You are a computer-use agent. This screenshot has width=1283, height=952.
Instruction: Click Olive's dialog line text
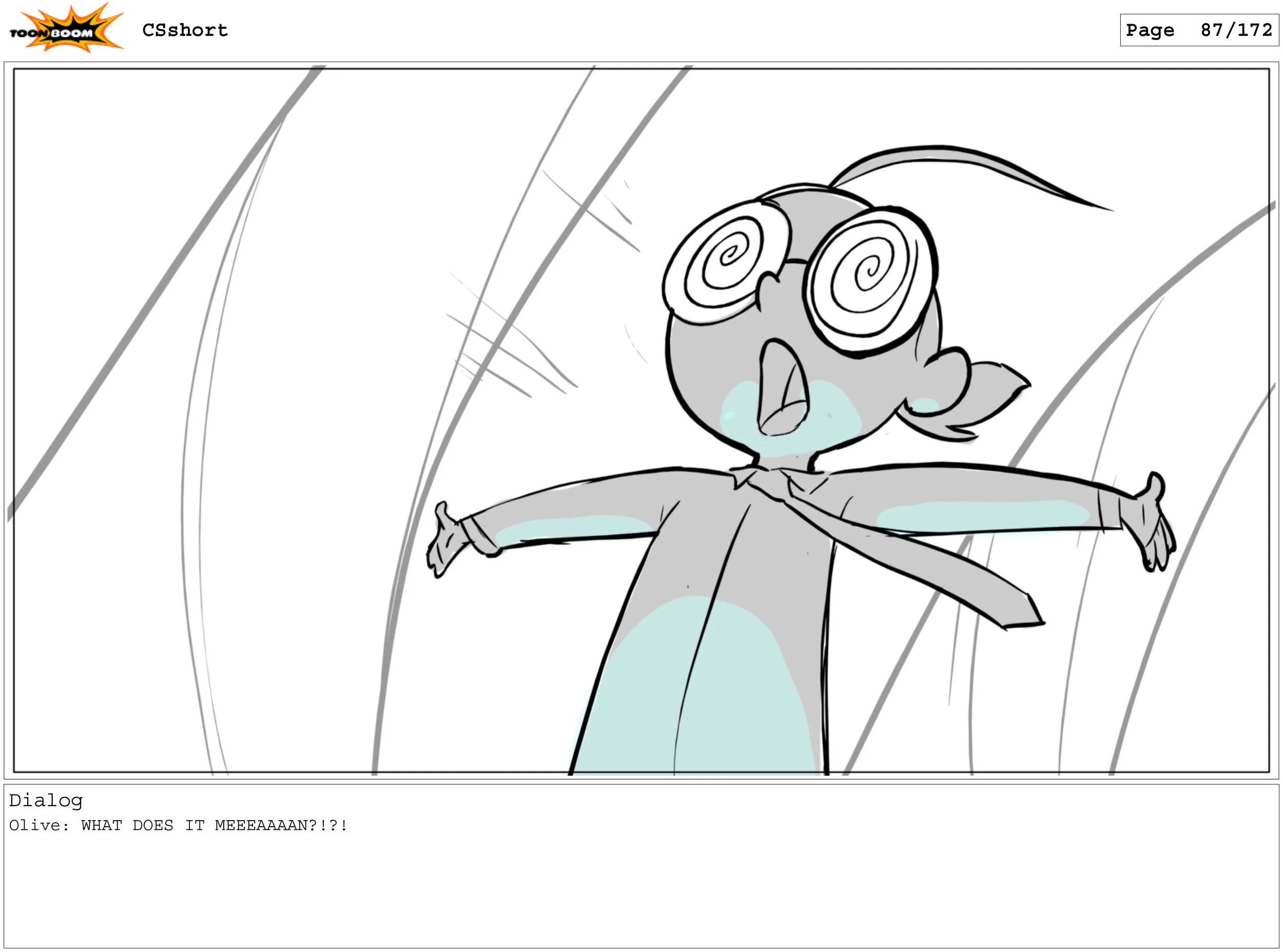coord(179,825)
